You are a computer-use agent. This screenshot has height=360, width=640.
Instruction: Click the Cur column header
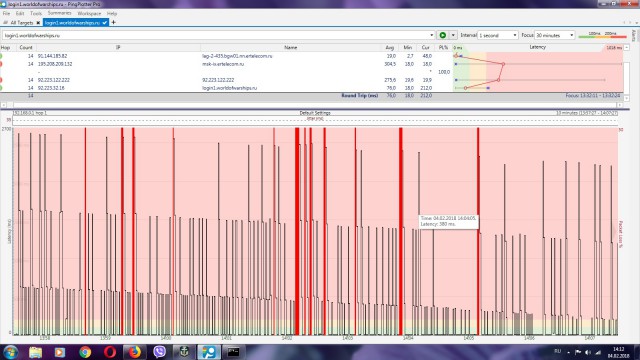tap(425, 48)
